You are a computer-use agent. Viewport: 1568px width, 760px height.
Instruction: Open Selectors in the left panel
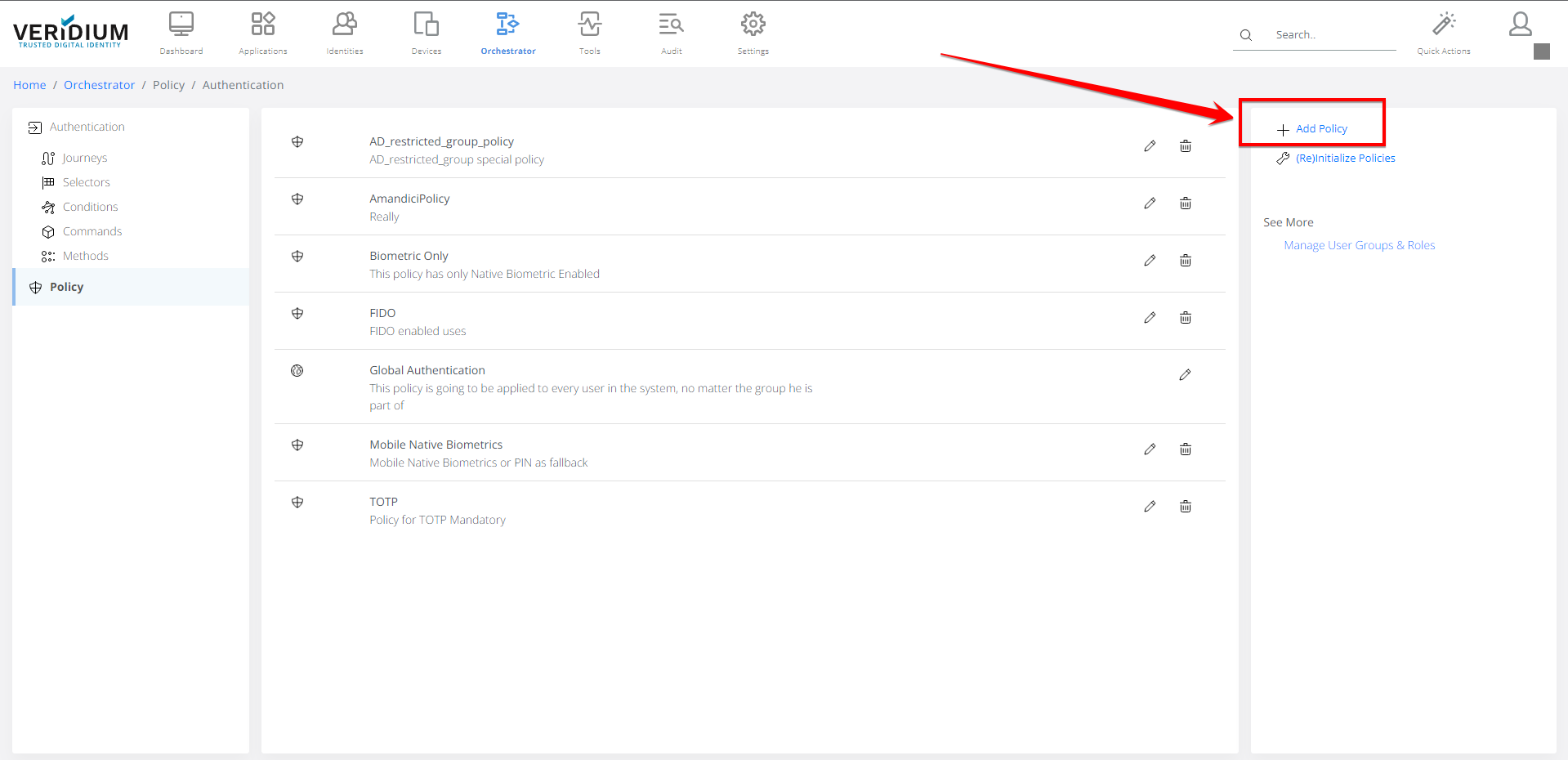86,182
